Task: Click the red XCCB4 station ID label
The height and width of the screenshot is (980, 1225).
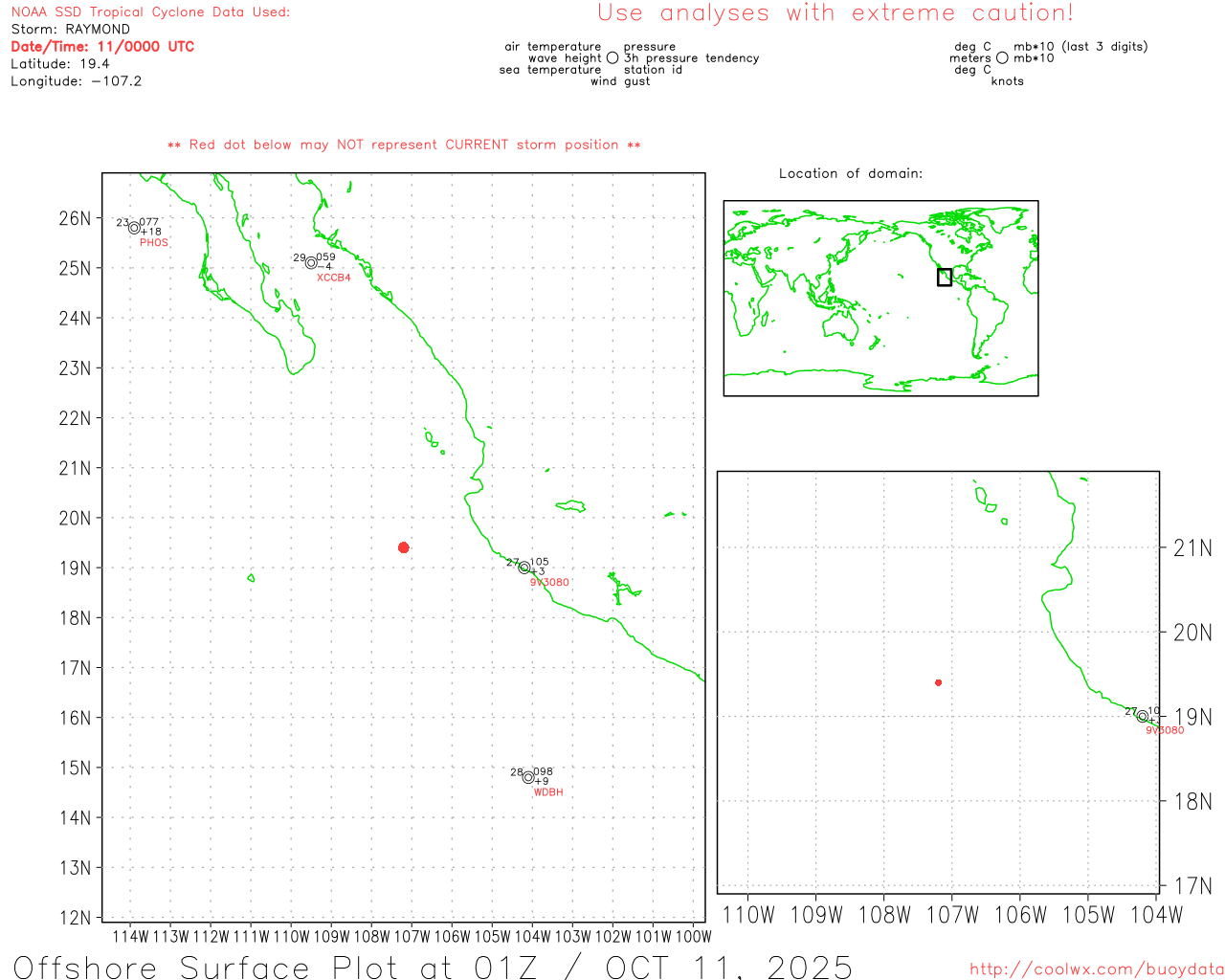Action: [334, 278]
